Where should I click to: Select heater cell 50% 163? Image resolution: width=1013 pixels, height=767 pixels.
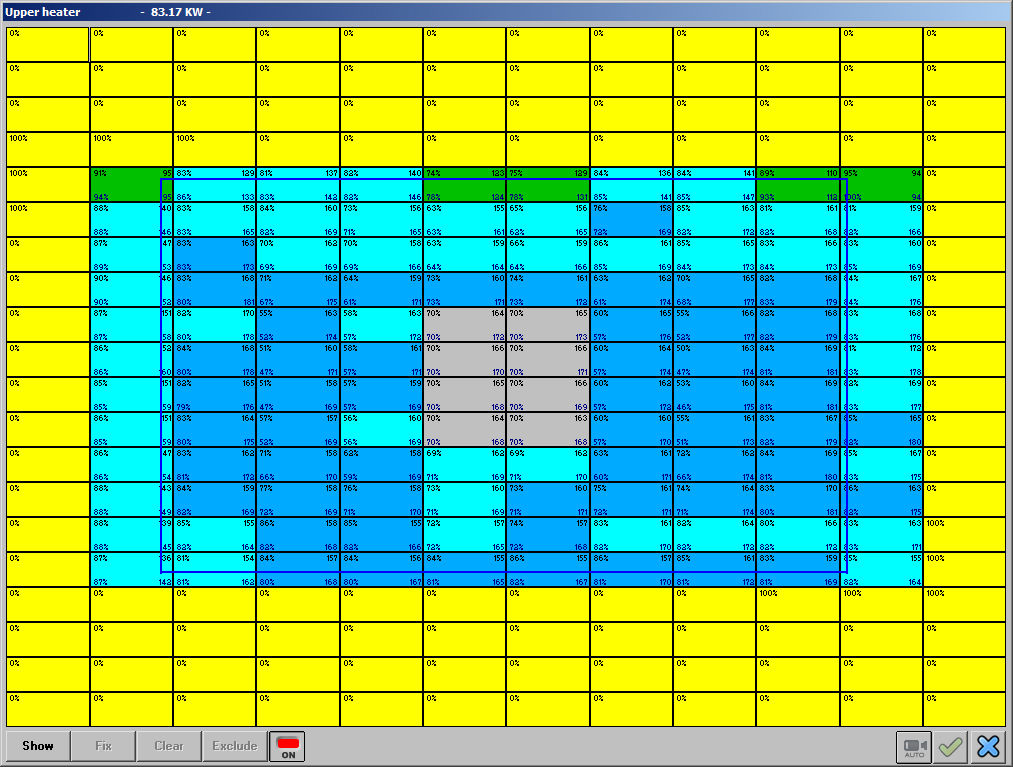[715, 359]
